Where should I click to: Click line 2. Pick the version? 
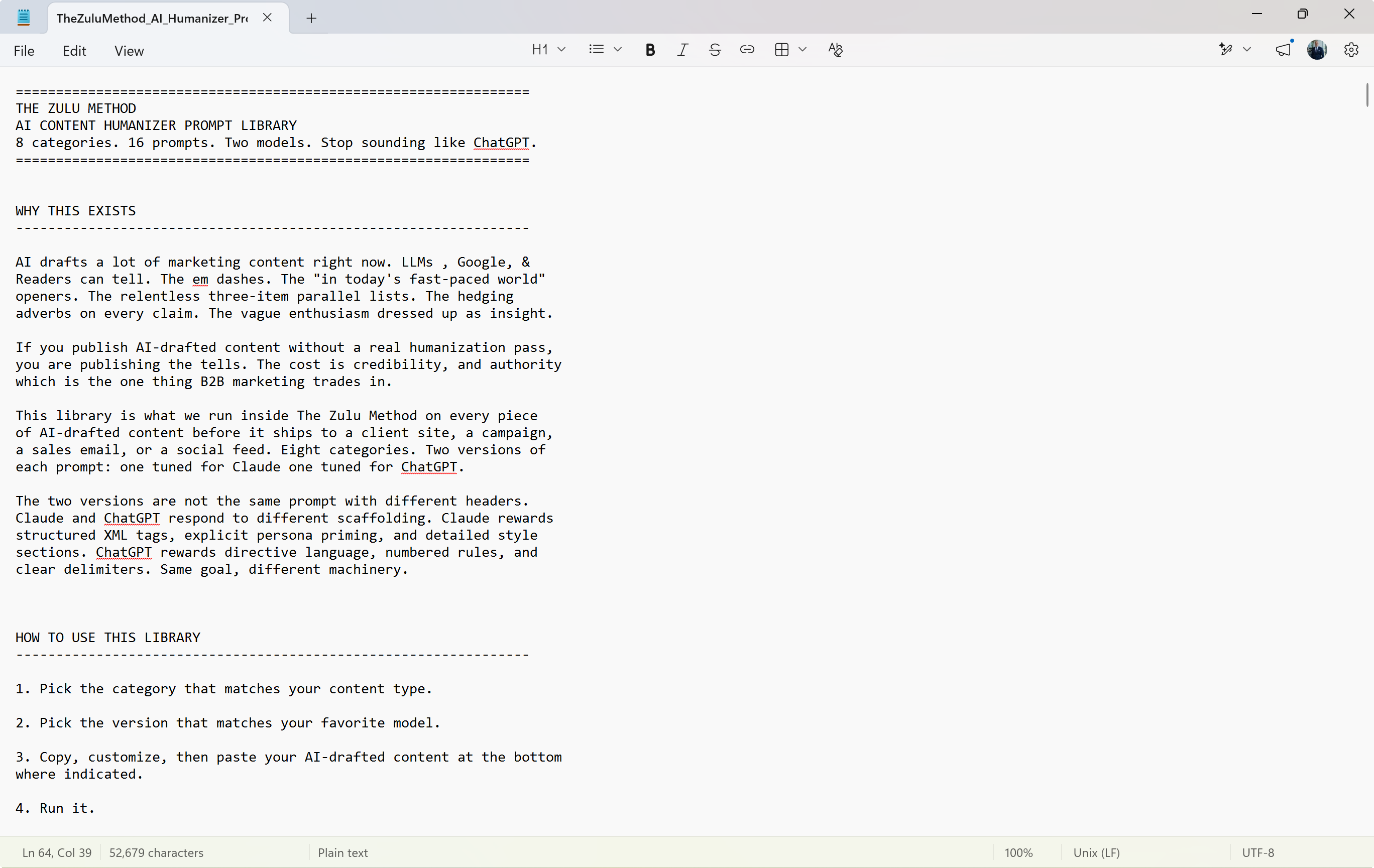(x=227, y=723)
